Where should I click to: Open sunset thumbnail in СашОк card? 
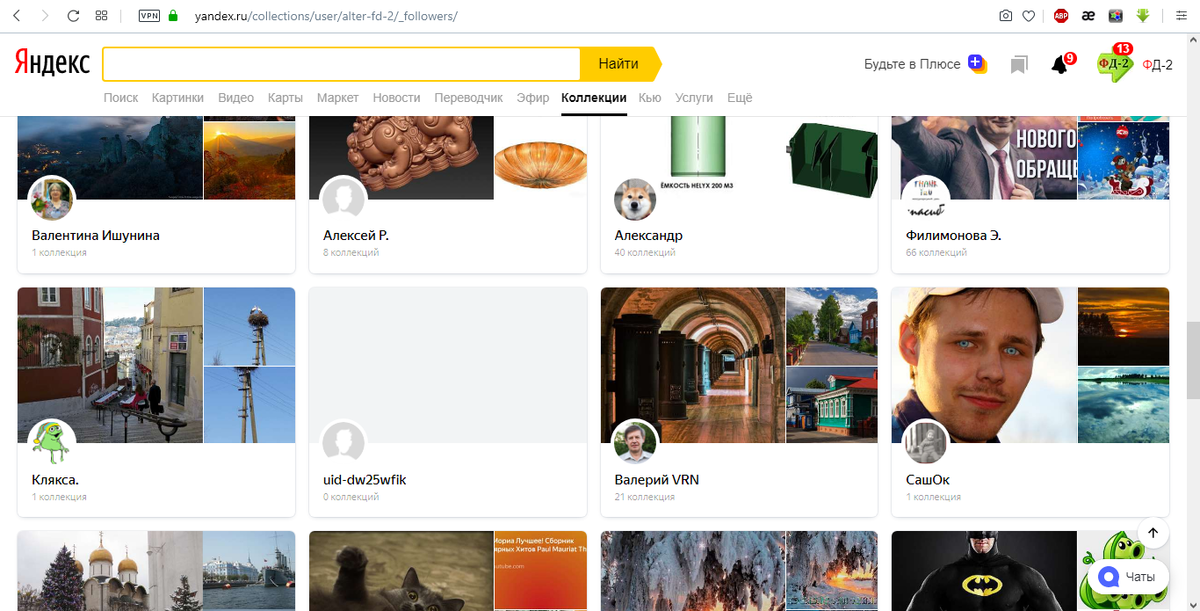click(x=1123, y=326)
